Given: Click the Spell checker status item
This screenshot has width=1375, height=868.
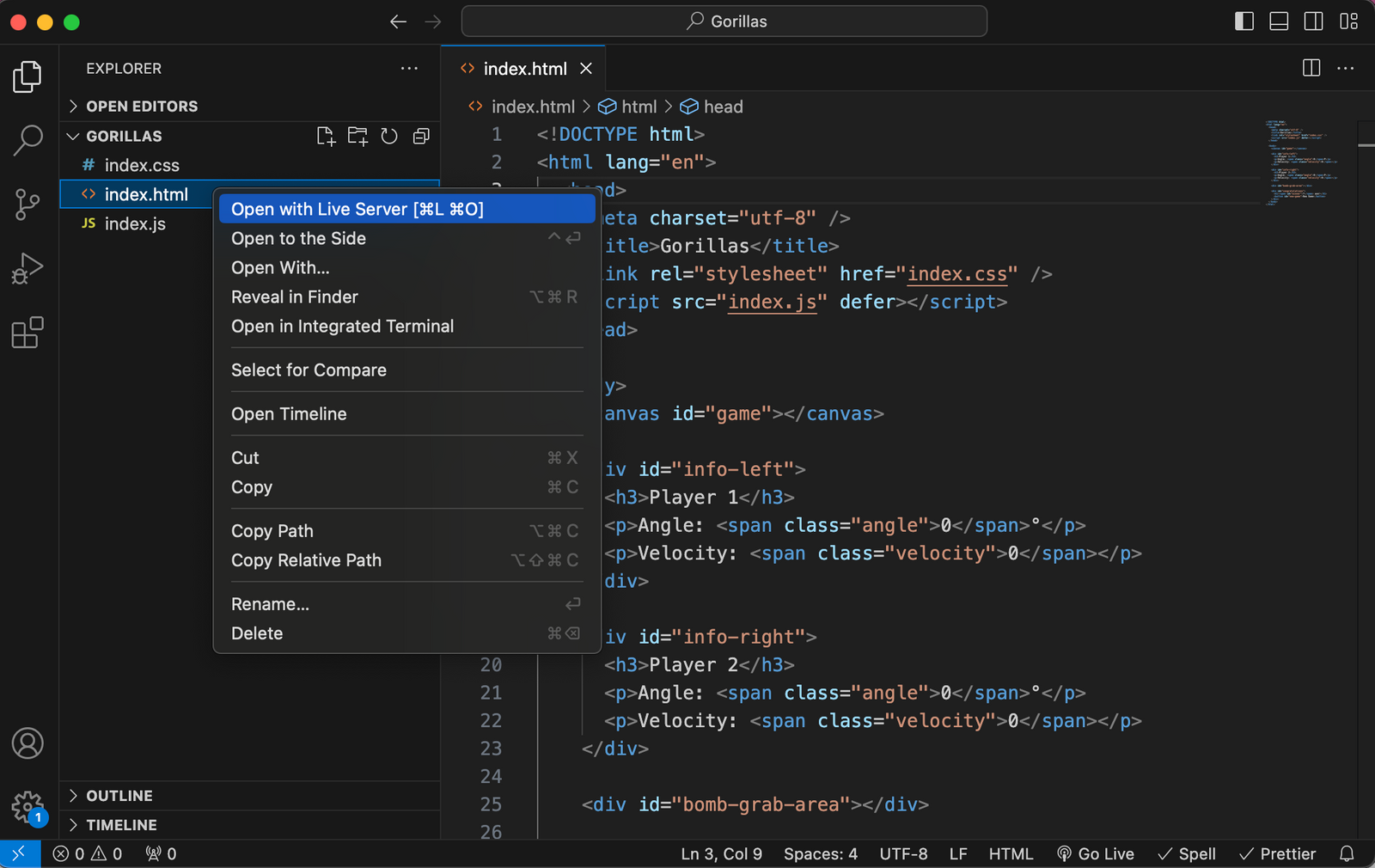Looking at the screenshot, I should tap(1187, 853).
